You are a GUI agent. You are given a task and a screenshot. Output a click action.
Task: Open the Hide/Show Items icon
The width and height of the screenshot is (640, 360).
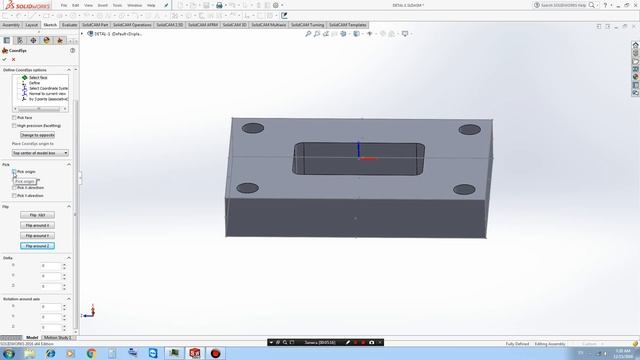tap(370, 34)
